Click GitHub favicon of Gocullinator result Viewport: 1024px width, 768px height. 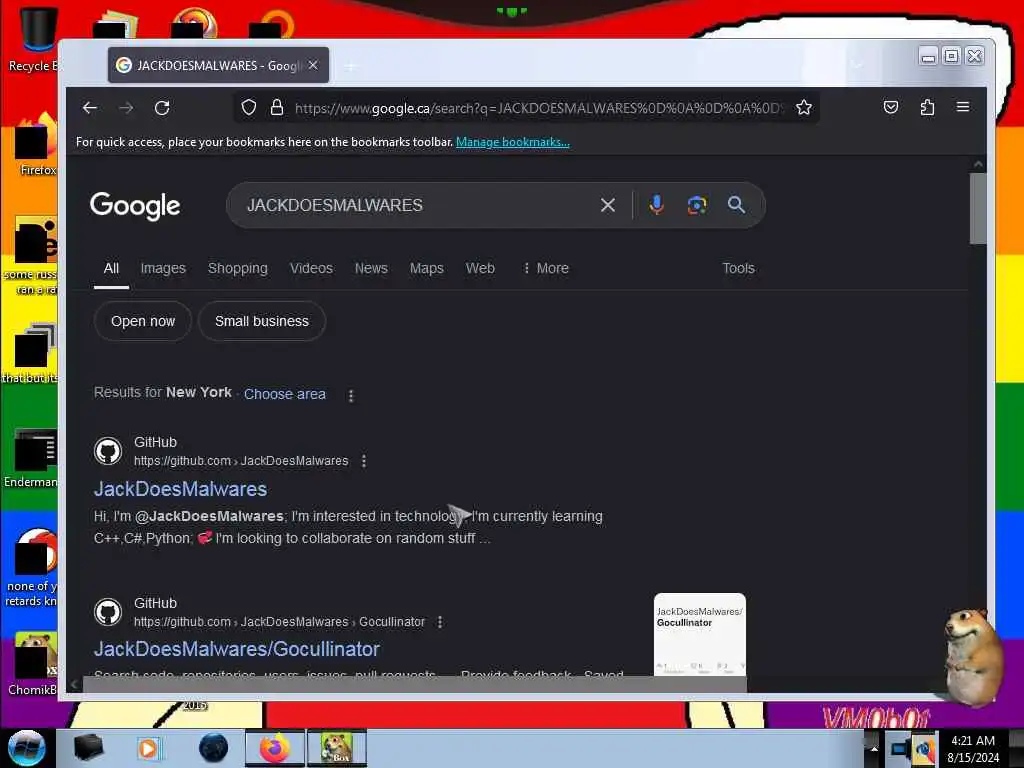tap(108, 612)
